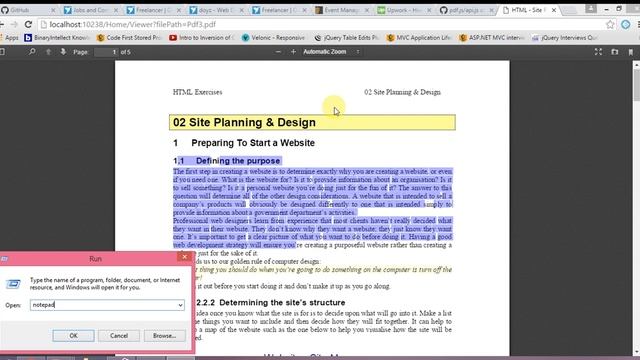Switch to the Upwork tab
The width and height of the screenshot is (640, 360).
(x=405, y=10)
